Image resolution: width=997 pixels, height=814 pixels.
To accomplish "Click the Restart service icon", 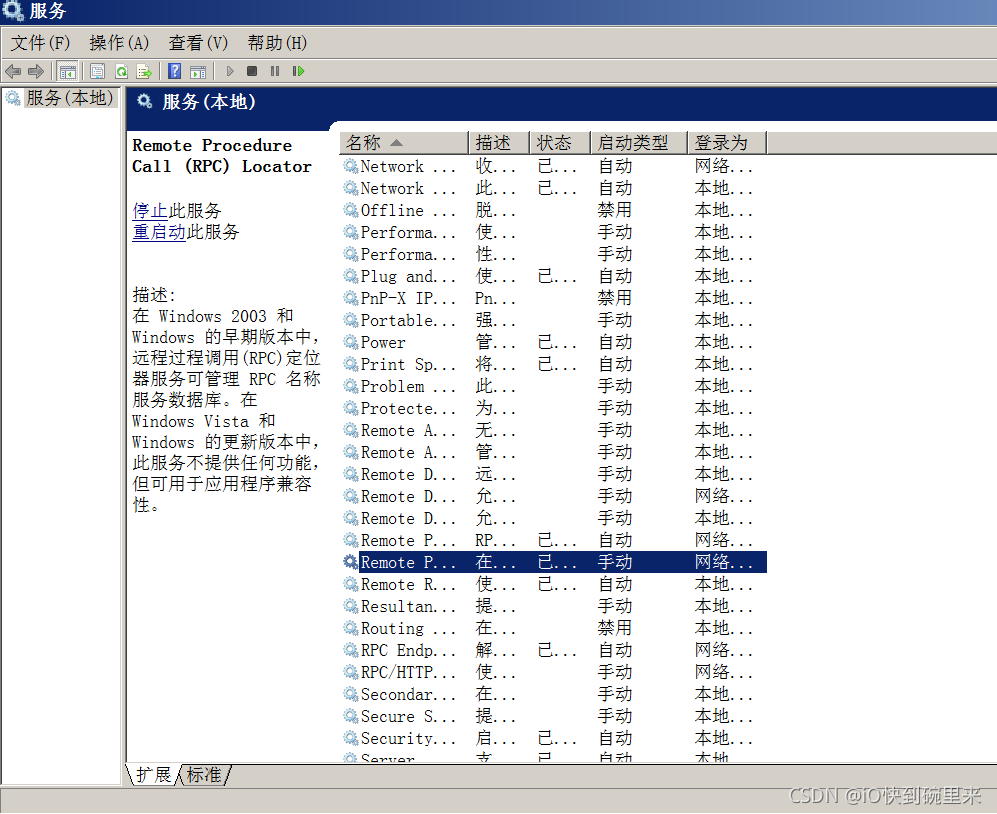I will tap(298, 71).
